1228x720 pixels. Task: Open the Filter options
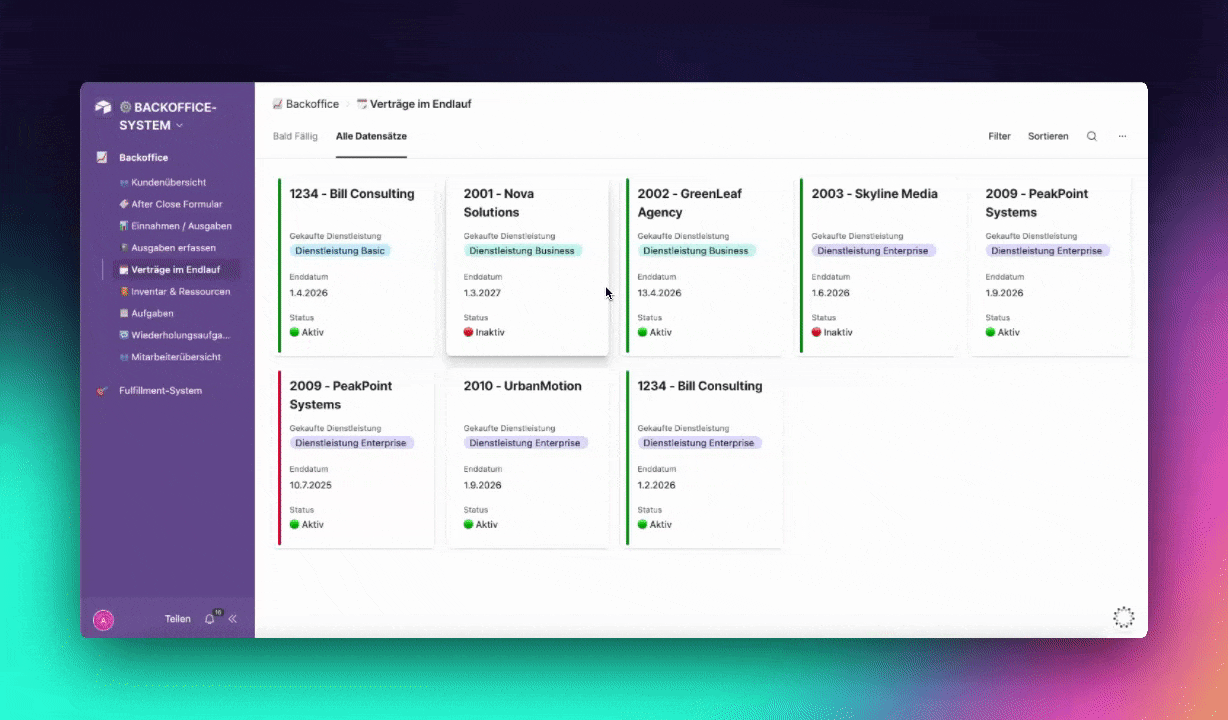tap(999, 136)
